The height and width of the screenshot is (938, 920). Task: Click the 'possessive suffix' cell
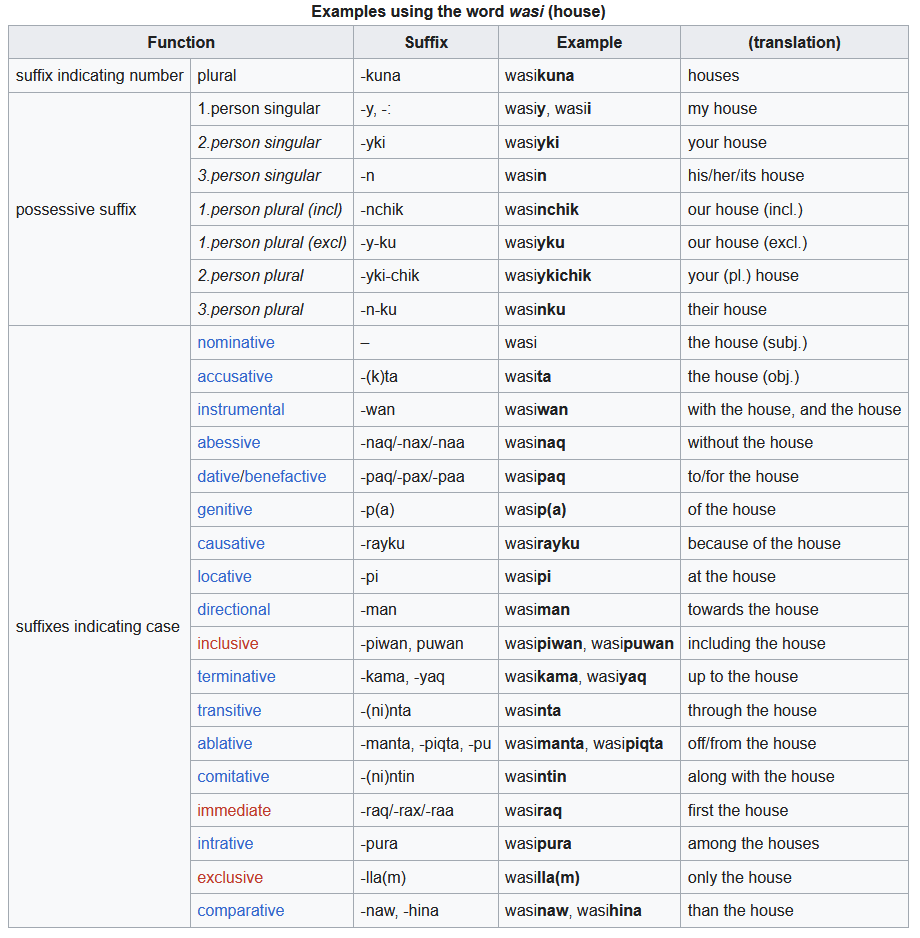(x=99, y=209)
